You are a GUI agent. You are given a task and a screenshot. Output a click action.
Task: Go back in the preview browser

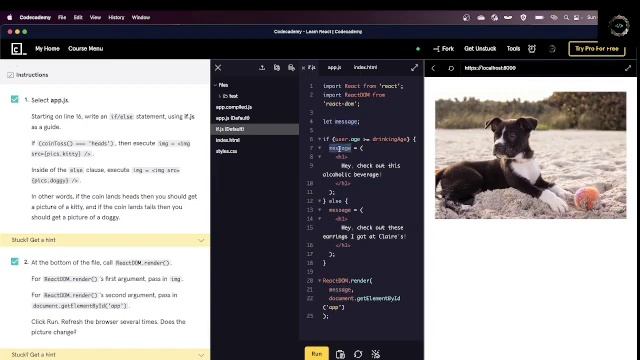(x=433, y=68)
